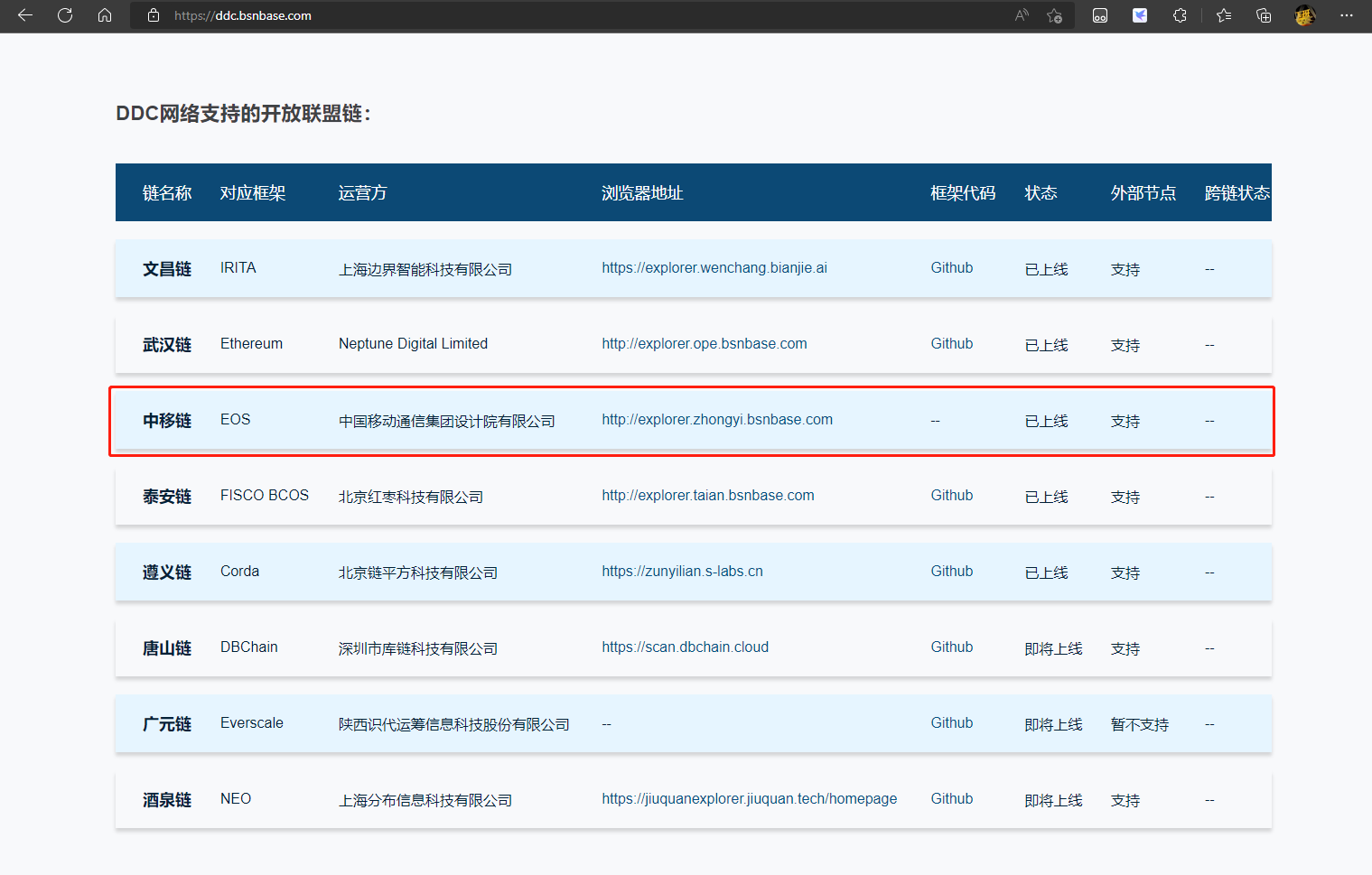Open Github link for 文昌链

tap(952, 268)
